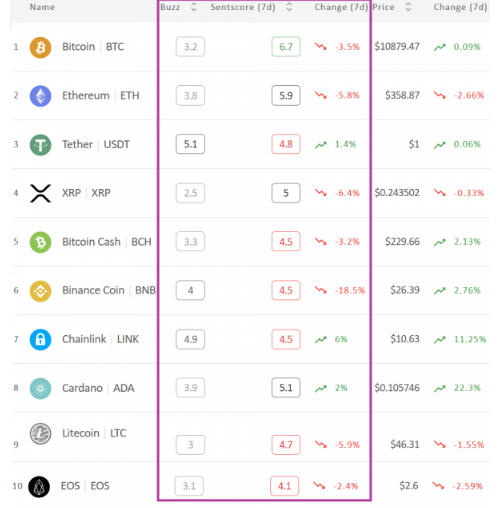Click the Name column header

pyautogui.click(x=42, y=7)
